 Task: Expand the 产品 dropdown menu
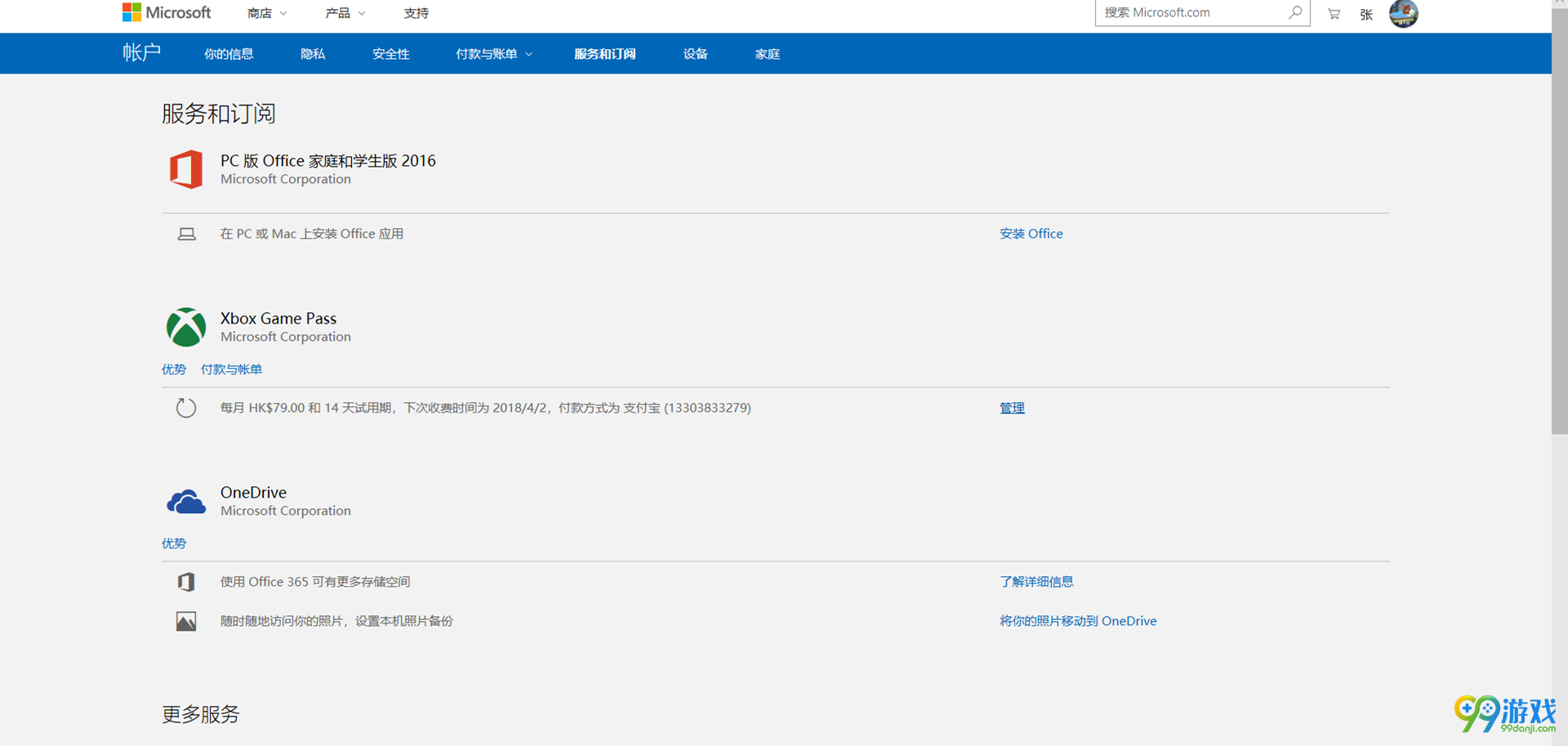tap(345, 13)
